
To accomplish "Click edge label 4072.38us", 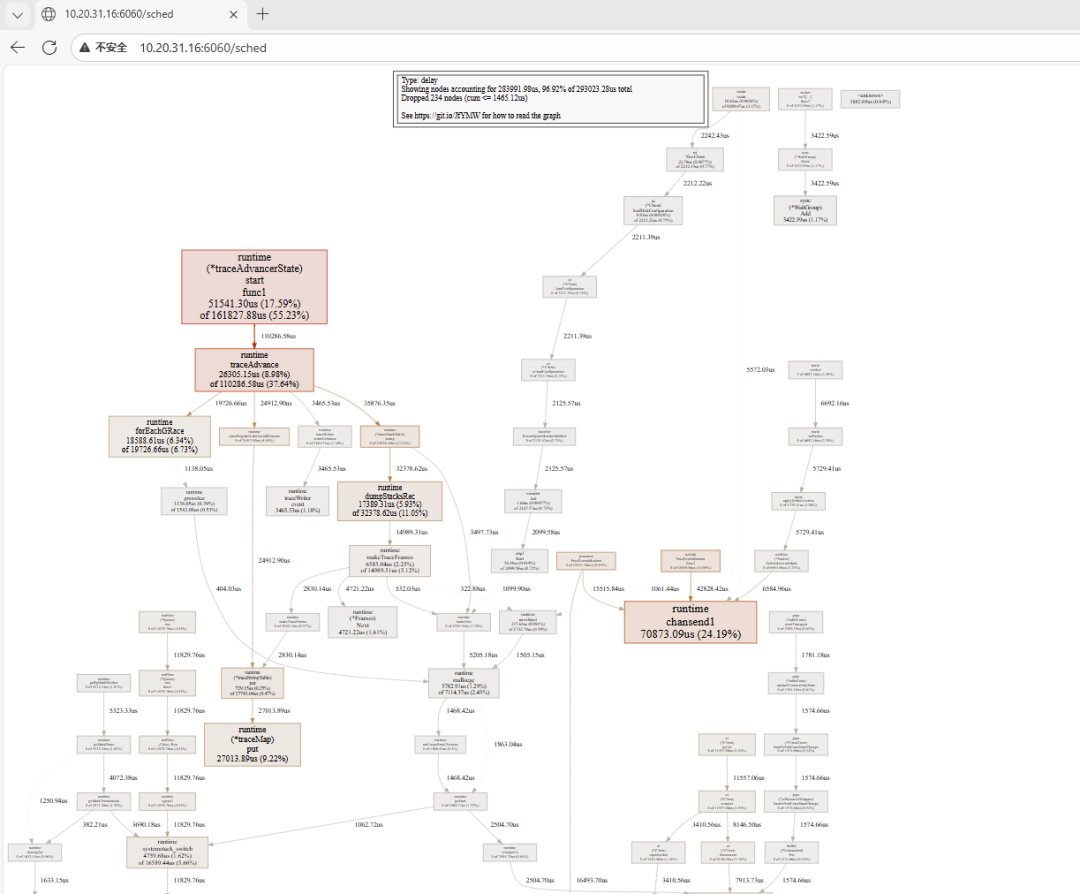I will click(123, 778).
